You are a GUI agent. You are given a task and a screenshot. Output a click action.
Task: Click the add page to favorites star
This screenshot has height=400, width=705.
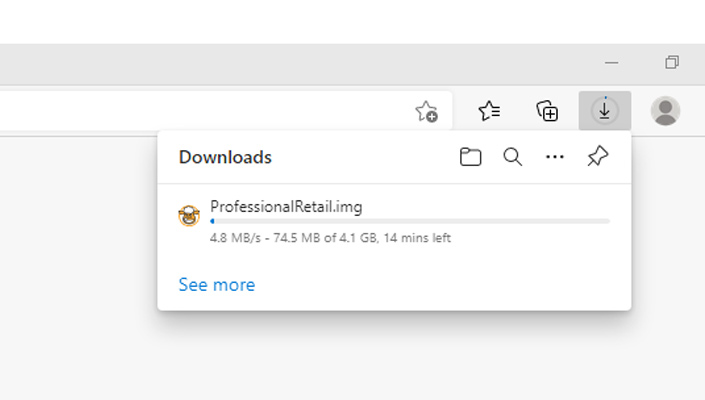[426, 111]
